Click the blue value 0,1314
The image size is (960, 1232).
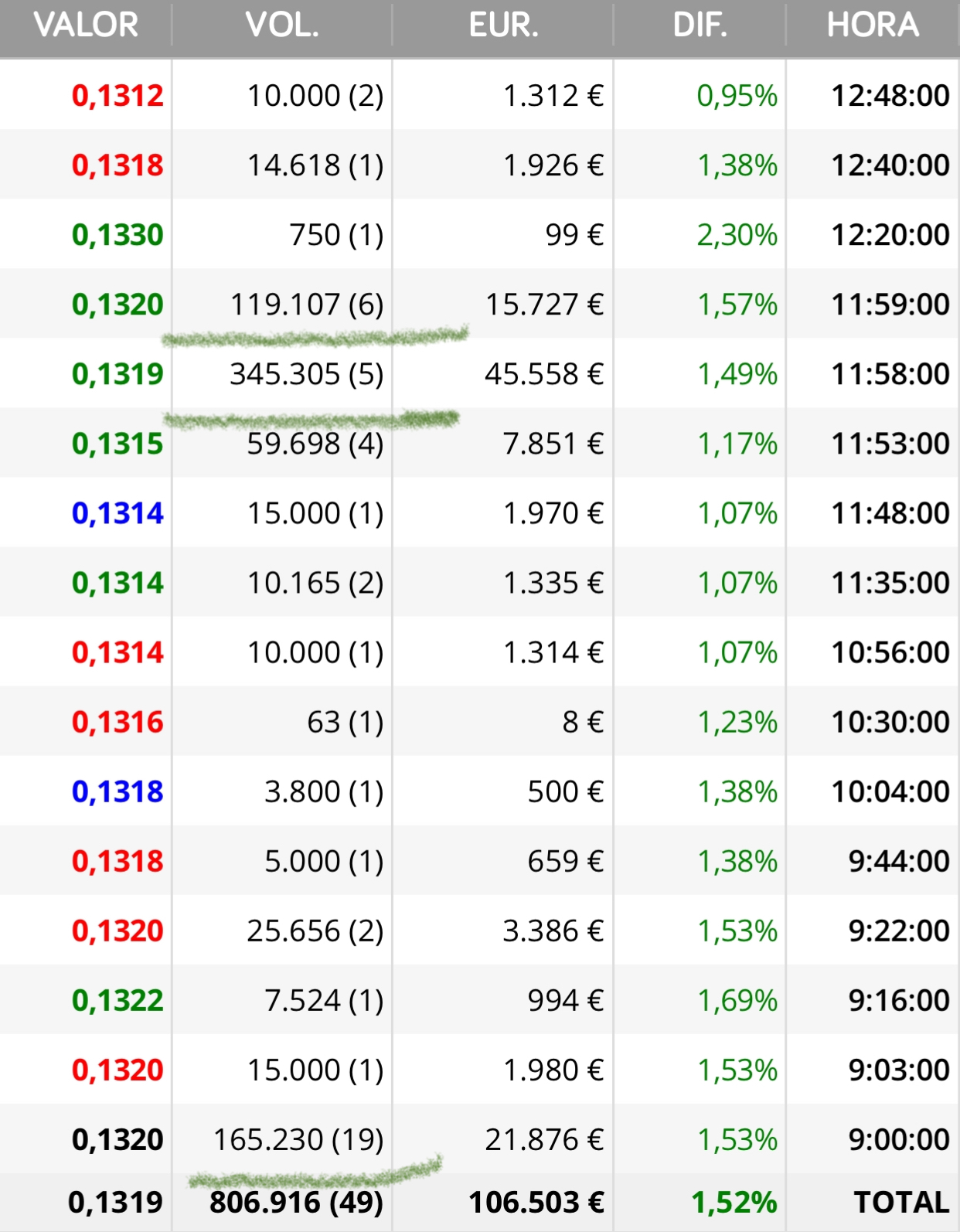coord(117,513)
